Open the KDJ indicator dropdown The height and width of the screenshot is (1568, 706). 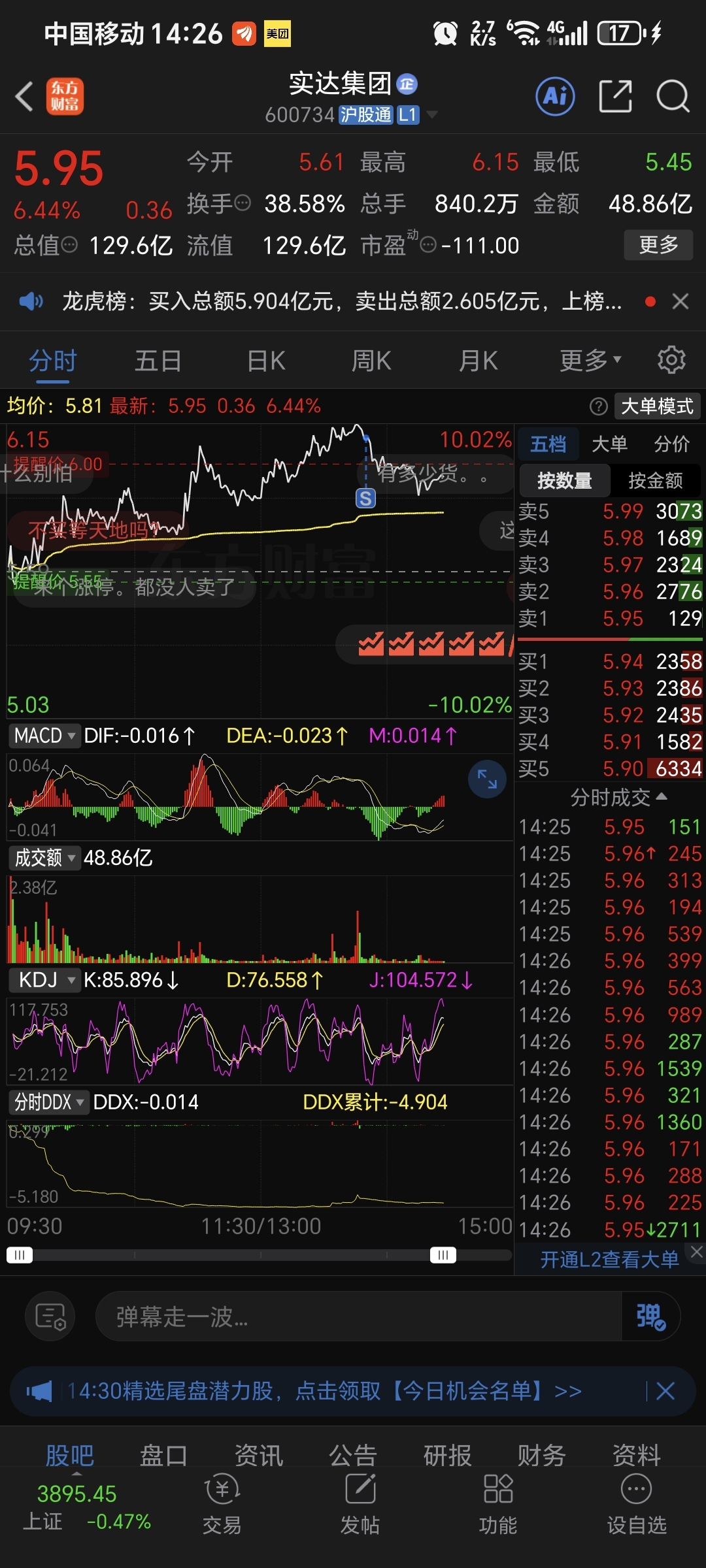click(x=44, y=980)
